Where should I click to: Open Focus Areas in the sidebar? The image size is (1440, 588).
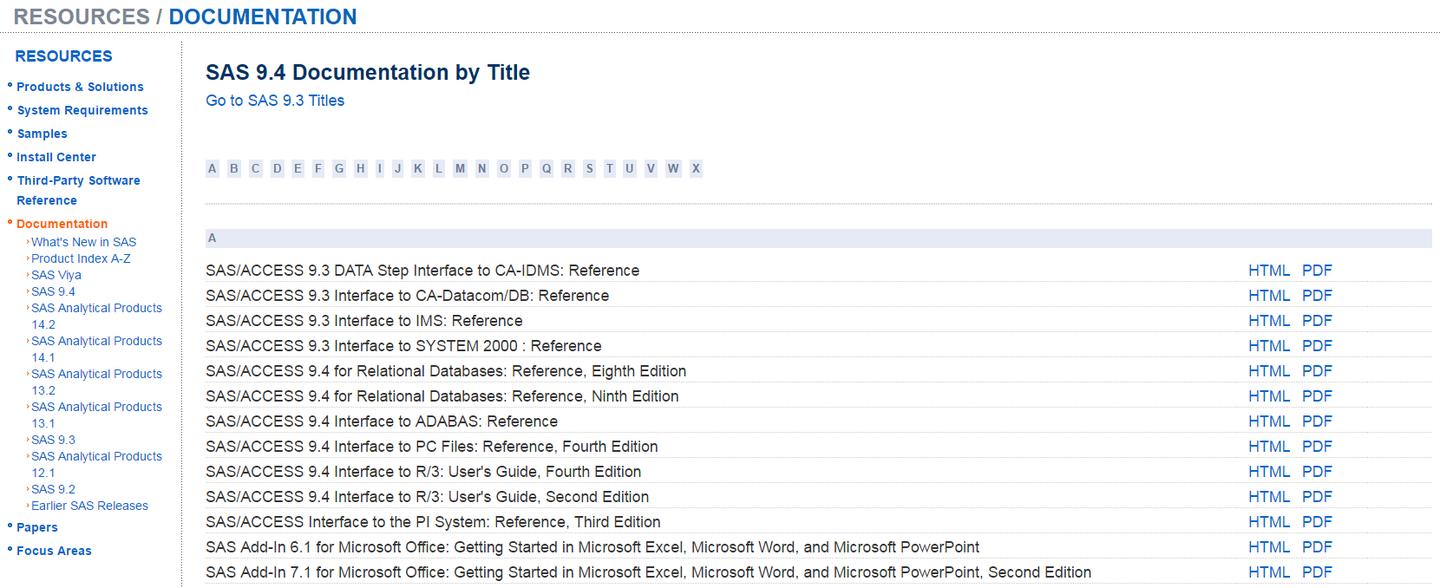pos(54,551)
